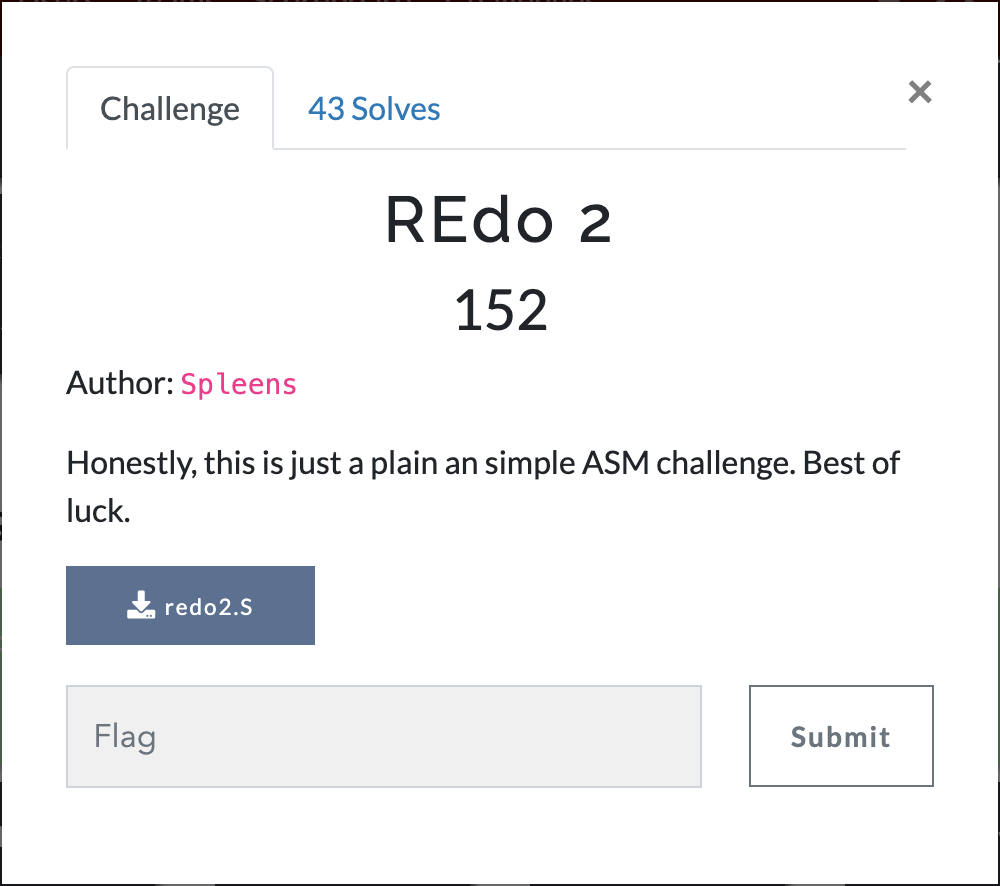
Task: Click the word Honestly in the description
Action: coord(132,464)
